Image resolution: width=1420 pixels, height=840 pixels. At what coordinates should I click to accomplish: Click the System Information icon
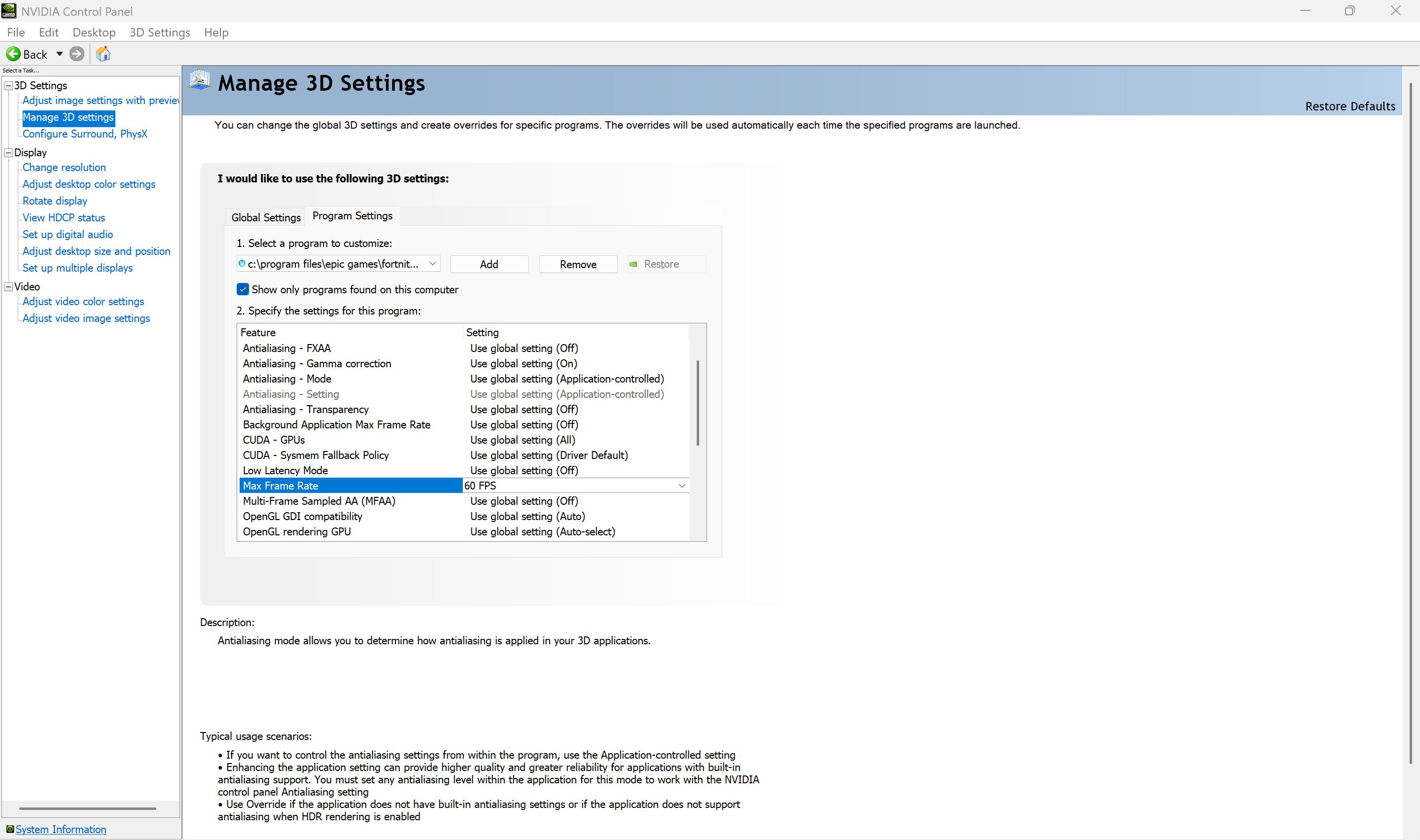click(x=10, y=829)
